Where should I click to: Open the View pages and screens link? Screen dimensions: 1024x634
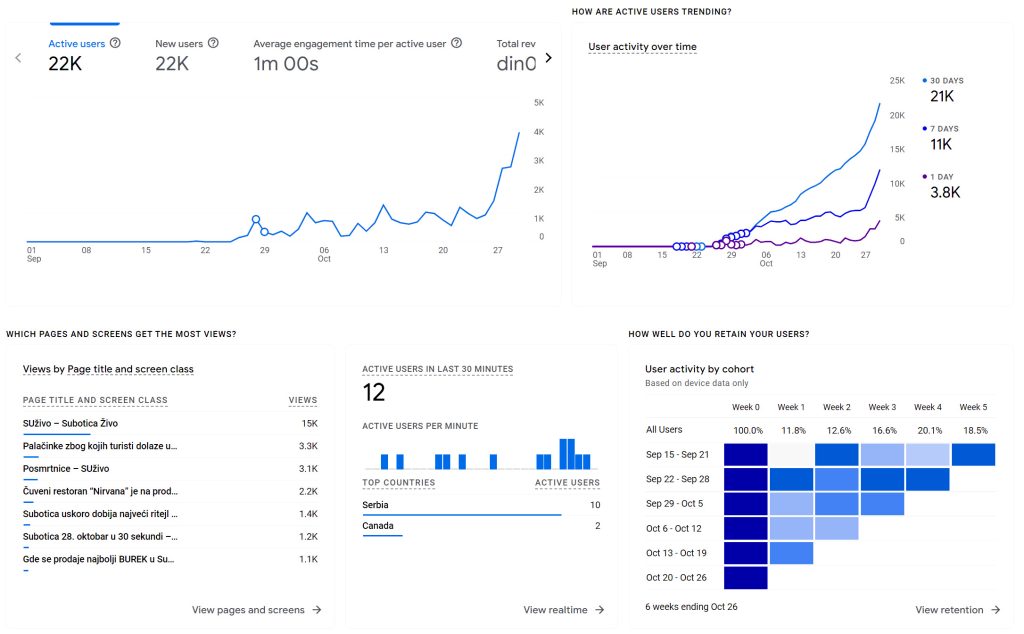click(248, 610)
